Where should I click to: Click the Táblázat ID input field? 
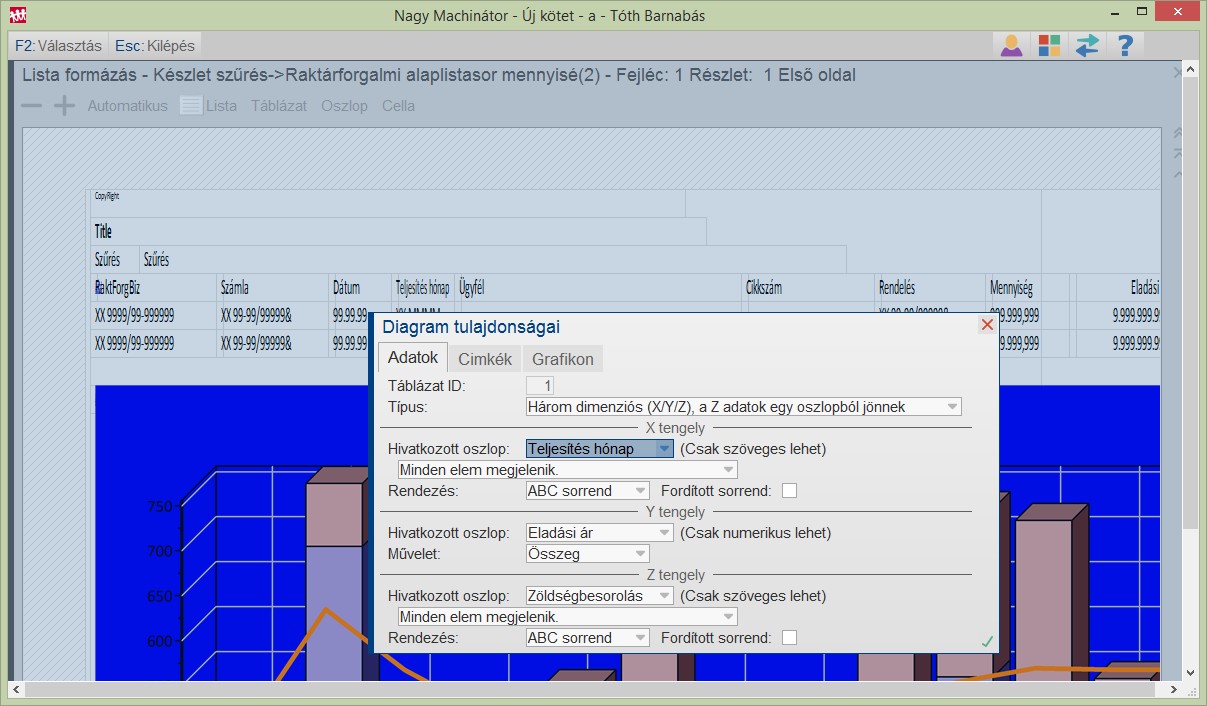click(x=540, y=386)
